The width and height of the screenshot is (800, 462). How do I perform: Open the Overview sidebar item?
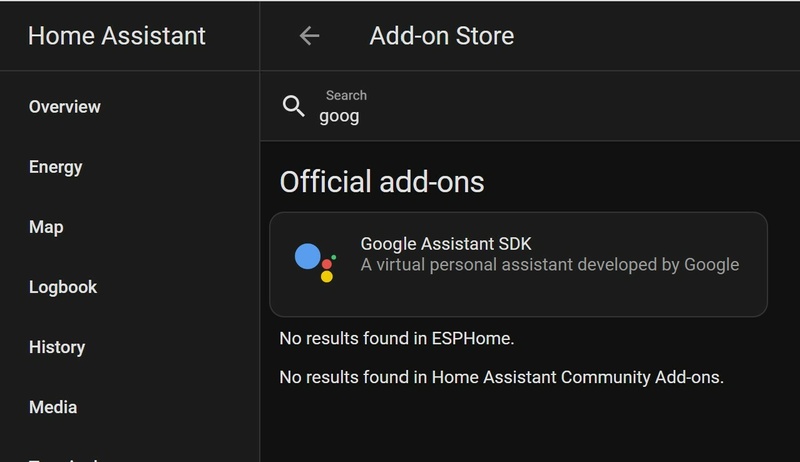65,107
